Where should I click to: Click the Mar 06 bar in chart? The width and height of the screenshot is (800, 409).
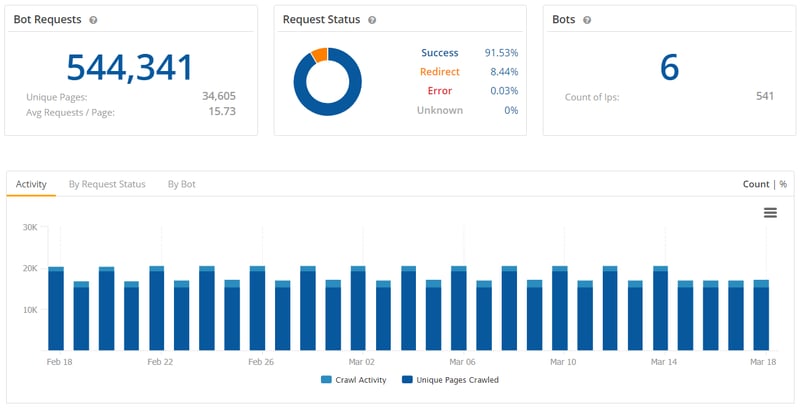[459, 308]
